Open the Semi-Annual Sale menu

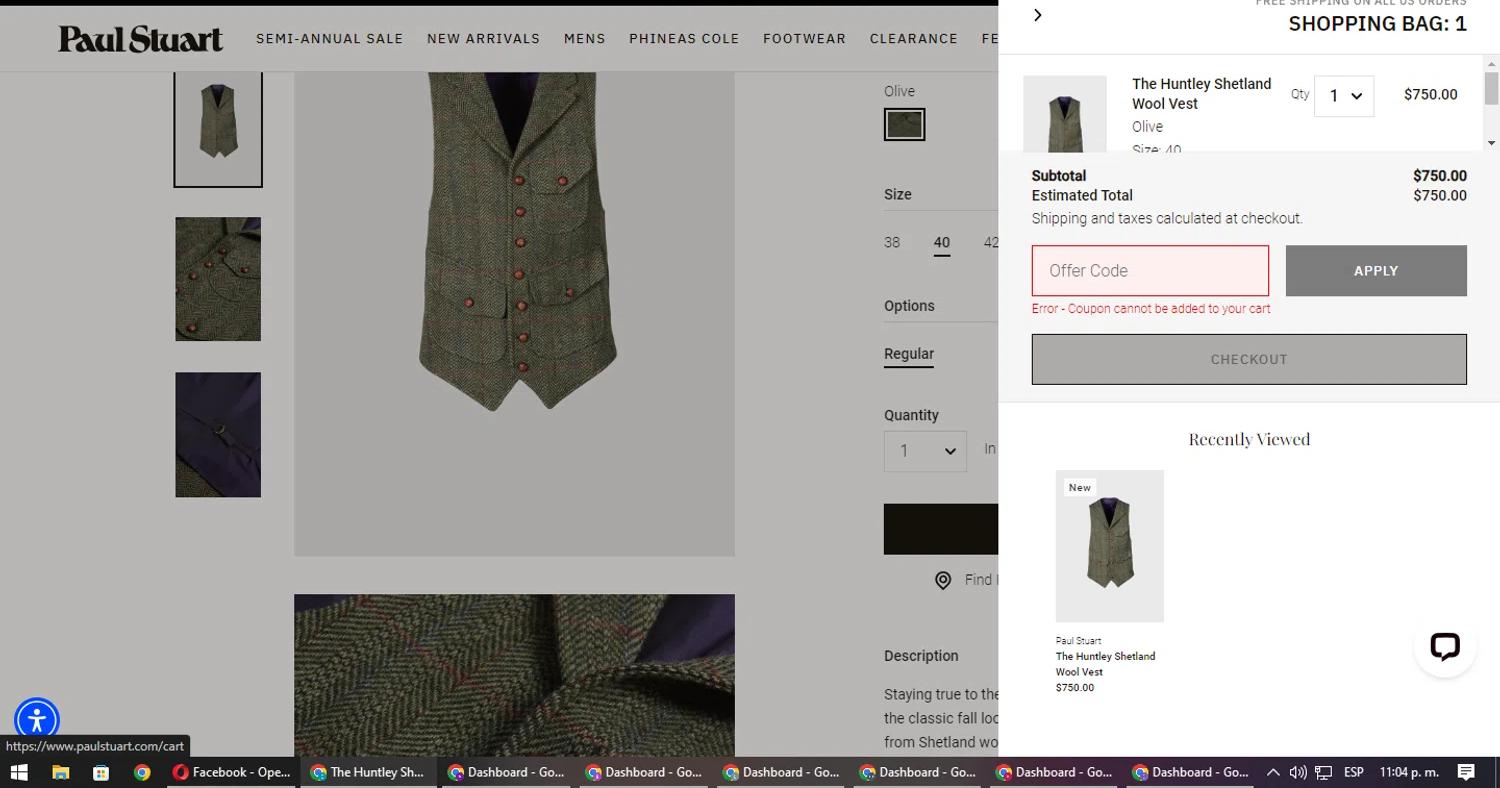pos(329,39)
